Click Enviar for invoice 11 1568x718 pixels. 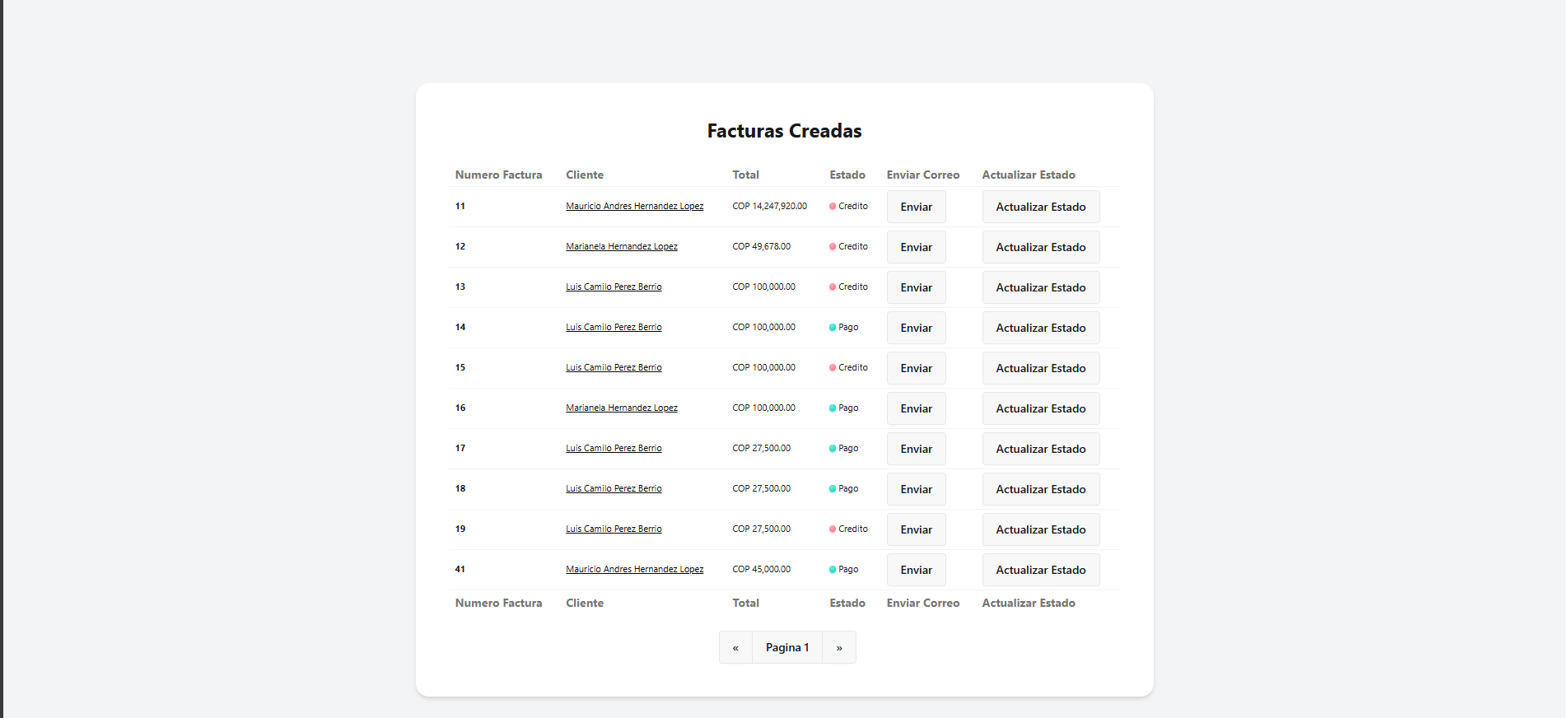tap(916, 207)
